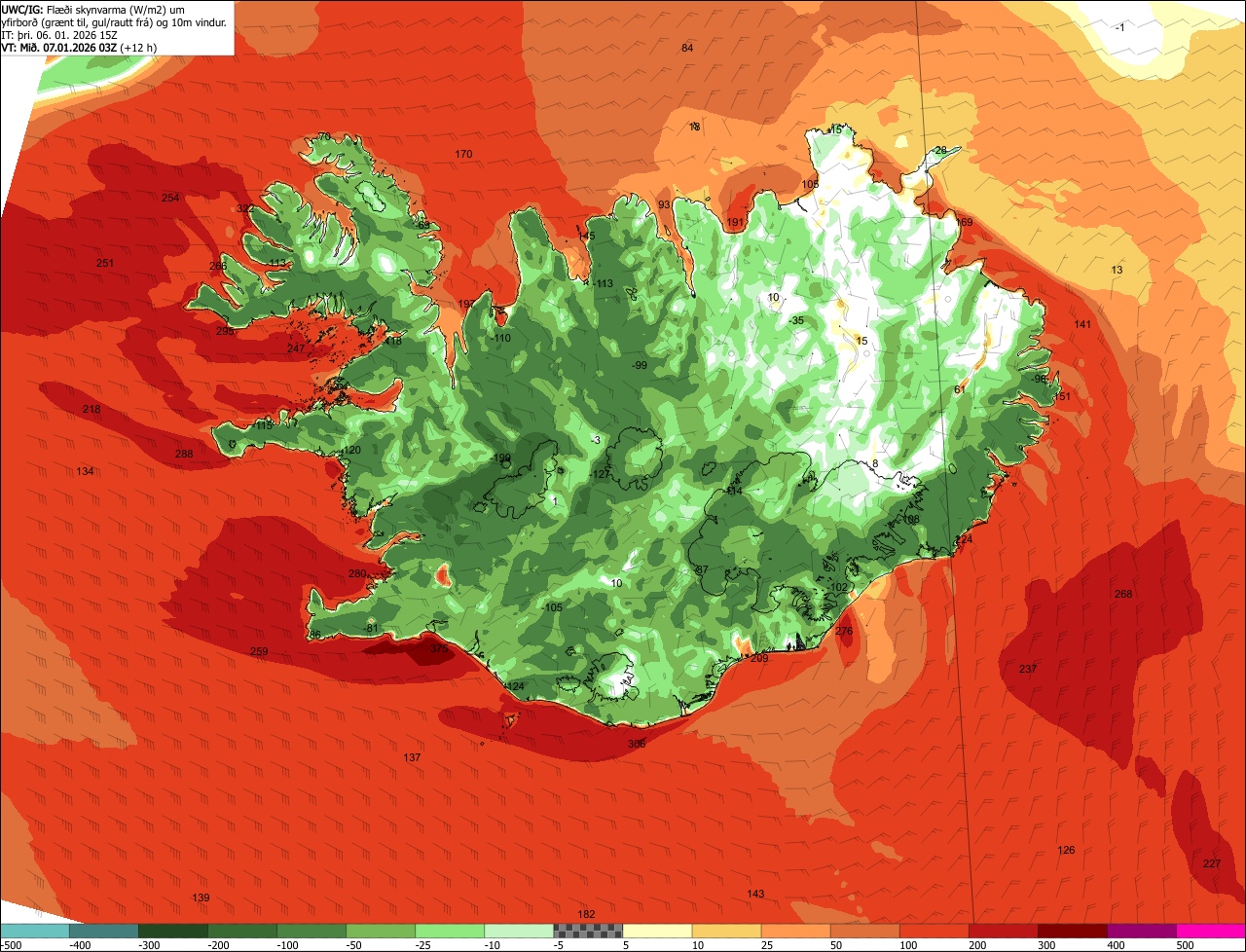This screenshot has width=1246, height=952.
Task: Click the map value "259" southwest of Iceland
Action: [x=259, y=652]
